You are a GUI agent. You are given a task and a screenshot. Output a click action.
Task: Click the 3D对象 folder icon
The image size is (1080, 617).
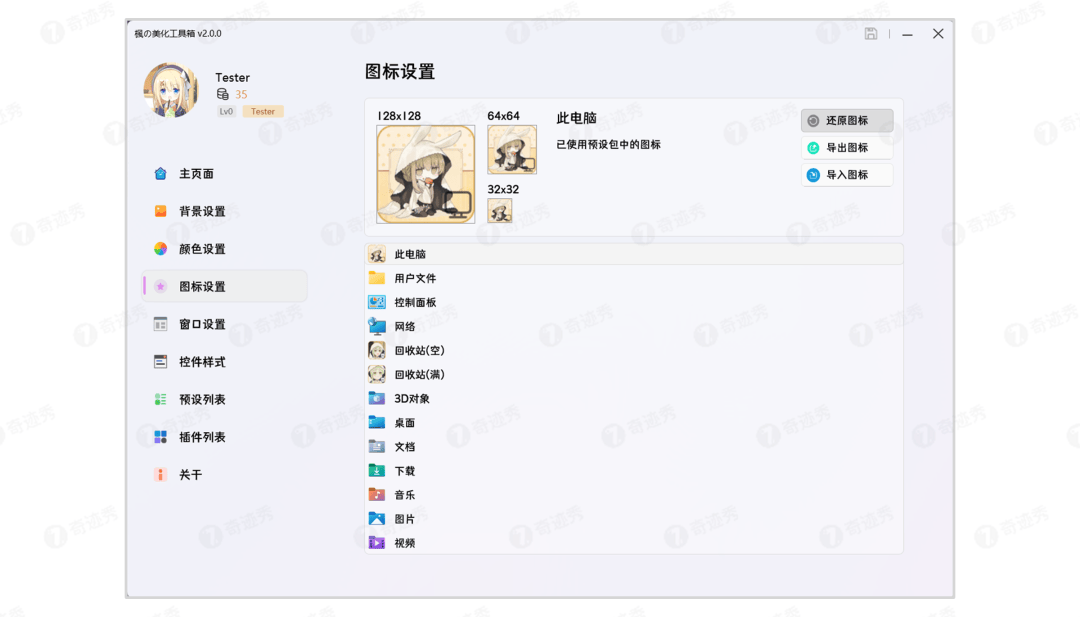tap(377, 399)
